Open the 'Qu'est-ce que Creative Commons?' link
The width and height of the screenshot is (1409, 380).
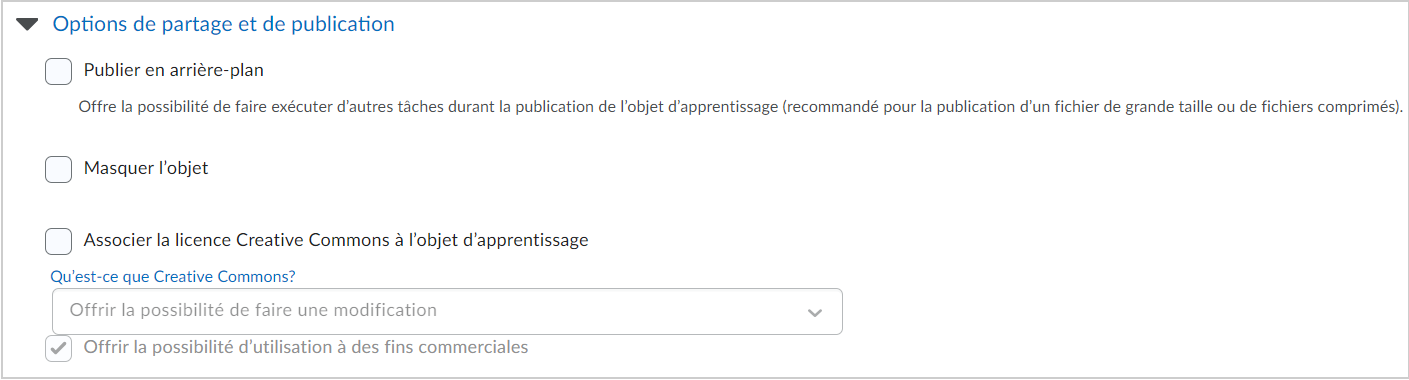(173, 276)
